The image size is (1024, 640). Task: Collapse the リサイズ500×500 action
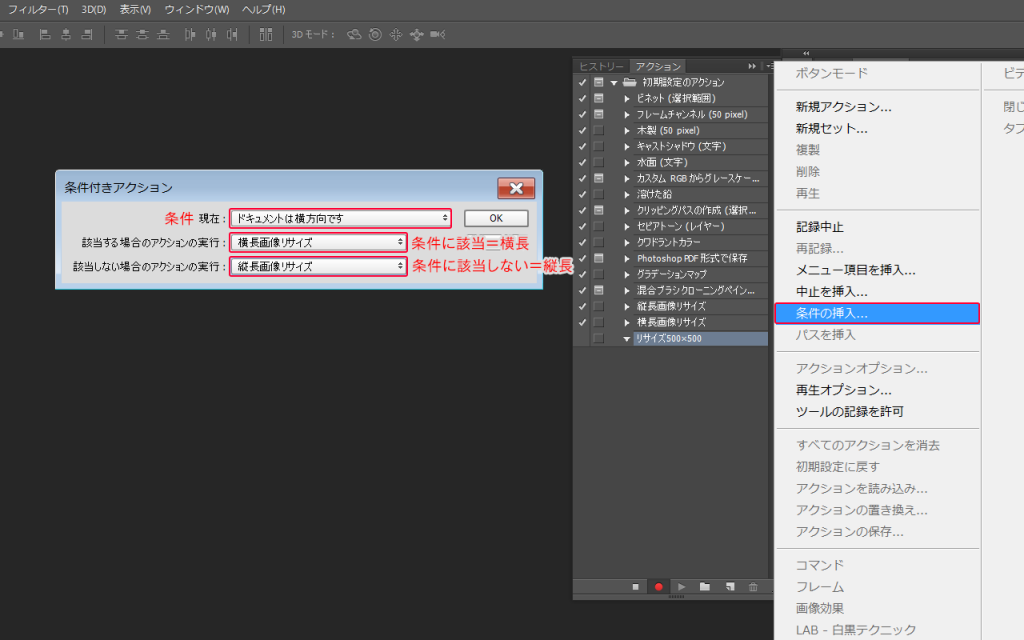point(627,339)
